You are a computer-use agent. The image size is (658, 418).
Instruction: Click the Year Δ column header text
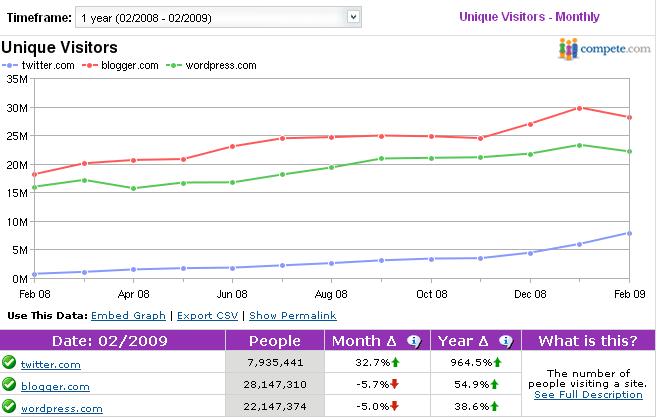(463, 341)
